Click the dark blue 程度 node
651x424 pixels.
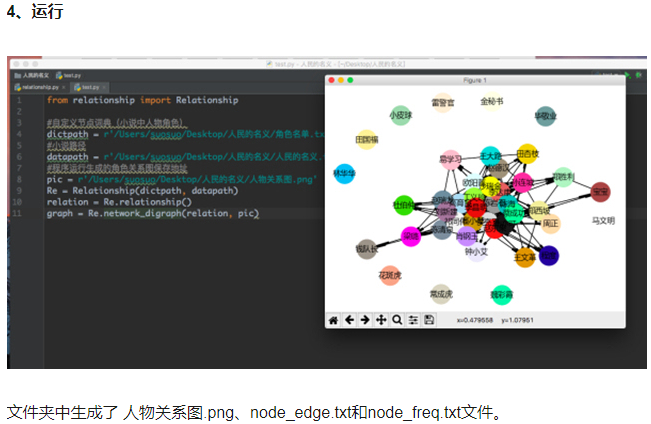tap(548, 256)
